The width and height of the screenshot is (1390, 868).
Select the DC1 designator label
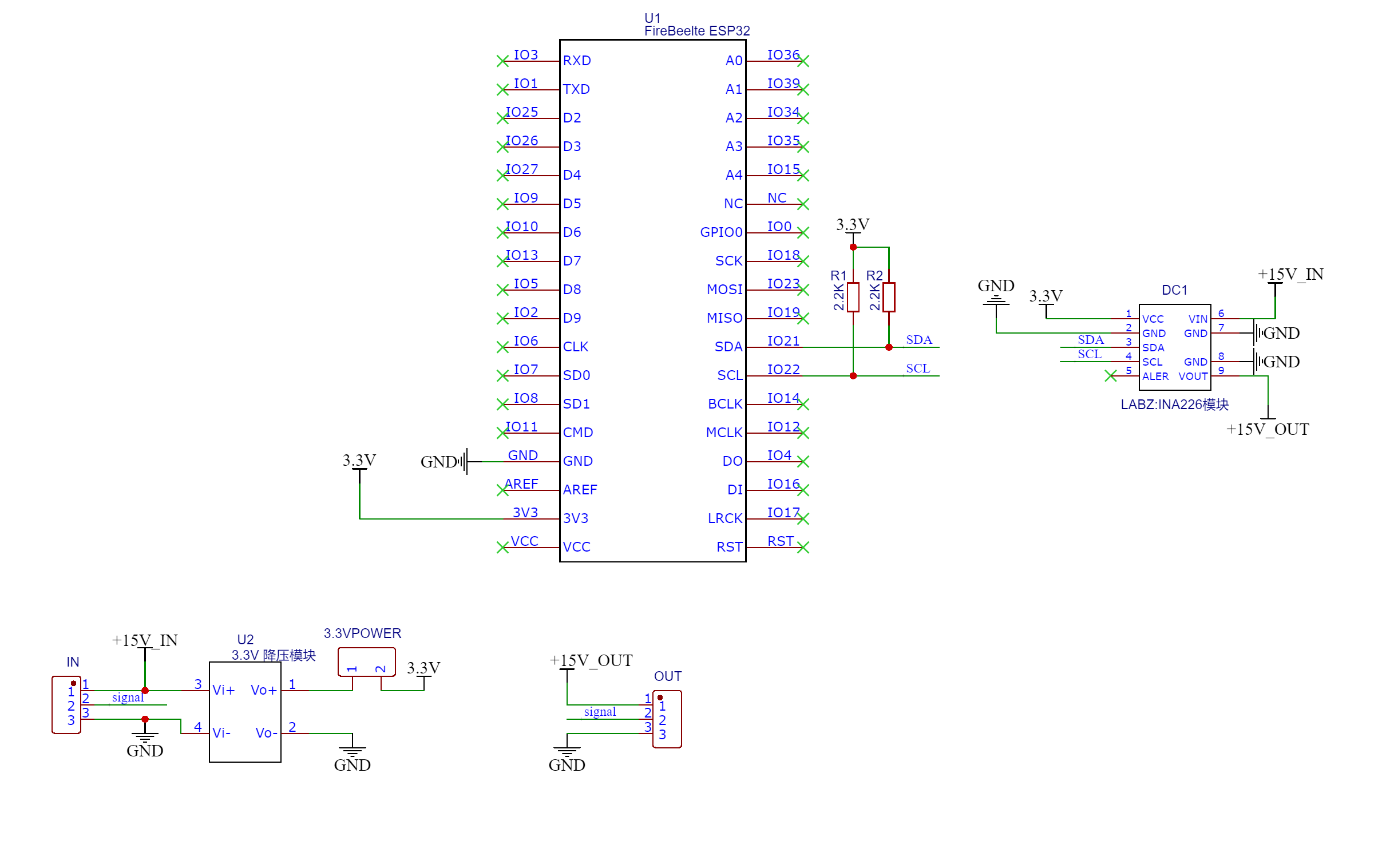pos(1175,291)
